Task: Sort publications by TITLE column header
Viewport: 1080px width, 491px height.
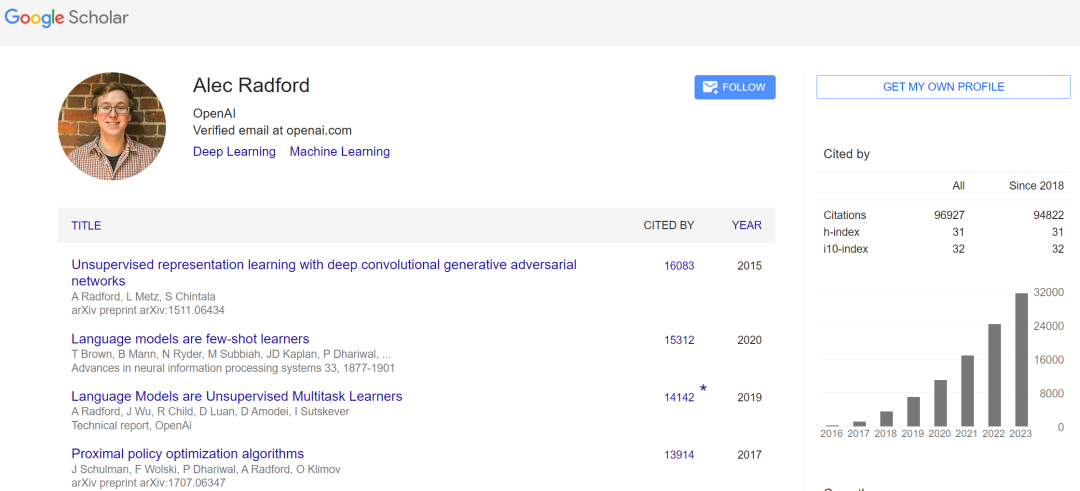Action: [x=86, y=225]
